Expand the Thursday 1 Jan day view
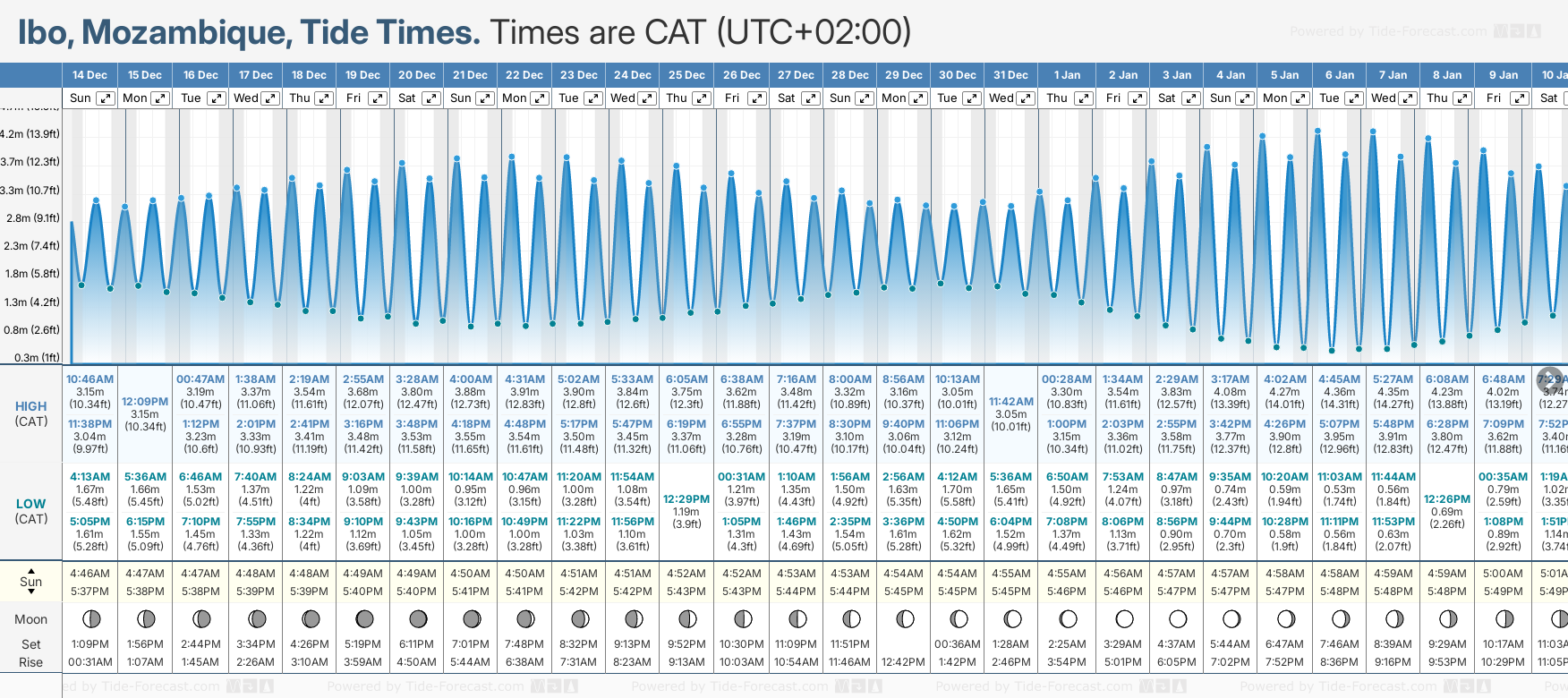The width and height of the screenshot is (1568, 698). click(x=1083, y=98)
